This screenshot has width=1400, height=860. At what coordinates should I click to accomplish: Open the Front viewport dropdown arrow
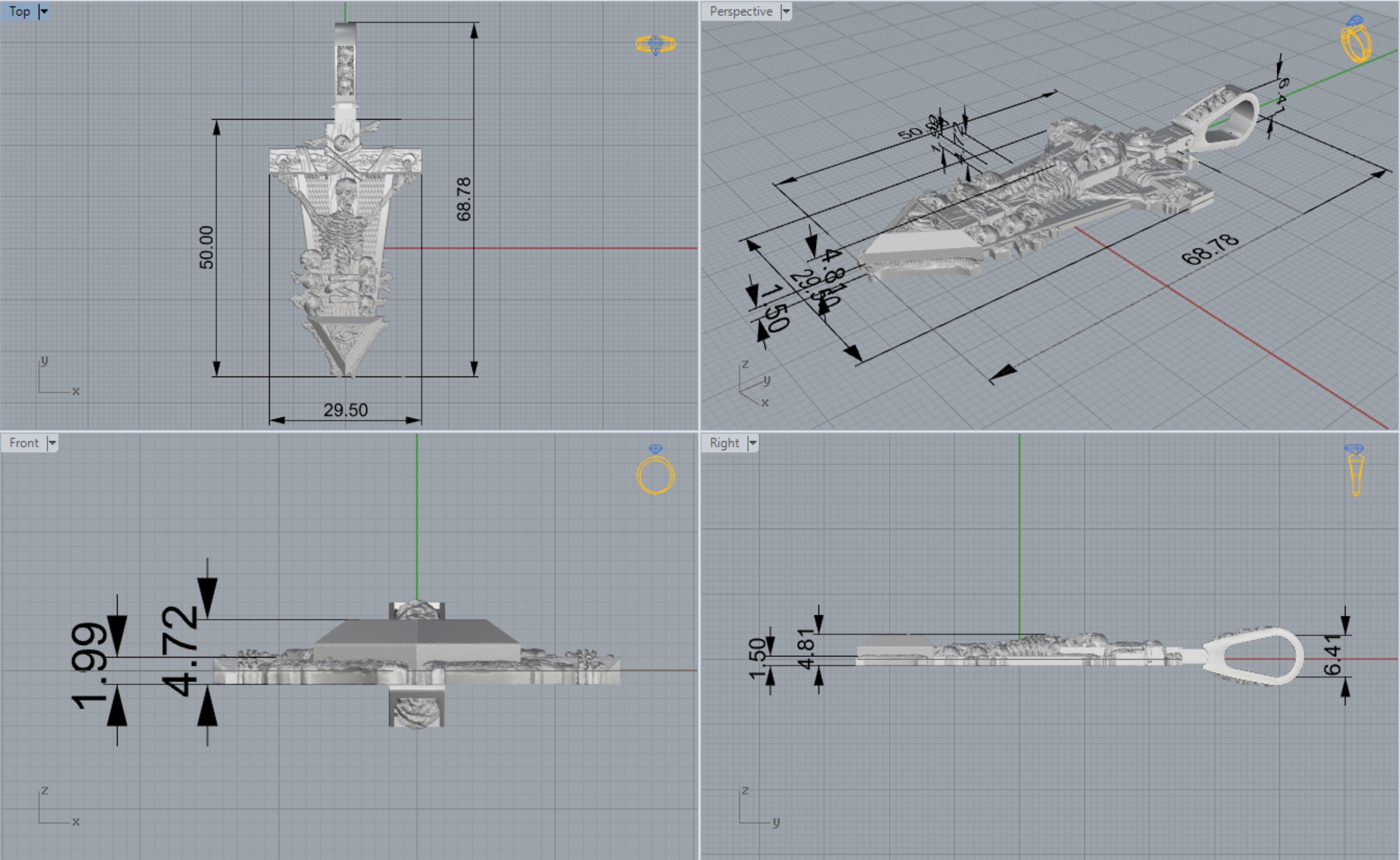click(x=52, y=443)
